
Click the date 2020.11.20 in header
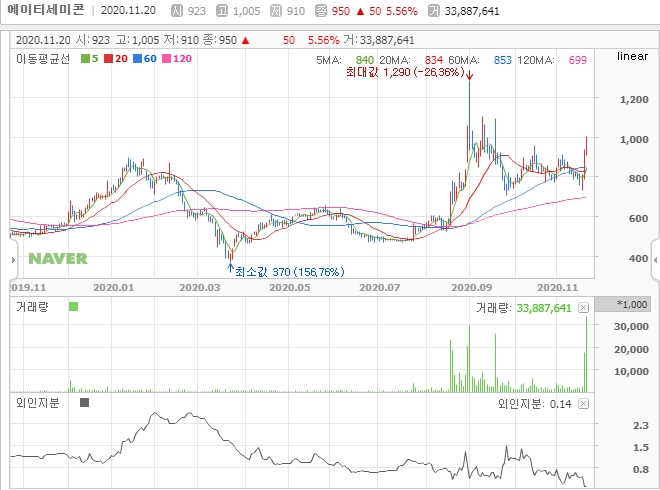[128, 11]
